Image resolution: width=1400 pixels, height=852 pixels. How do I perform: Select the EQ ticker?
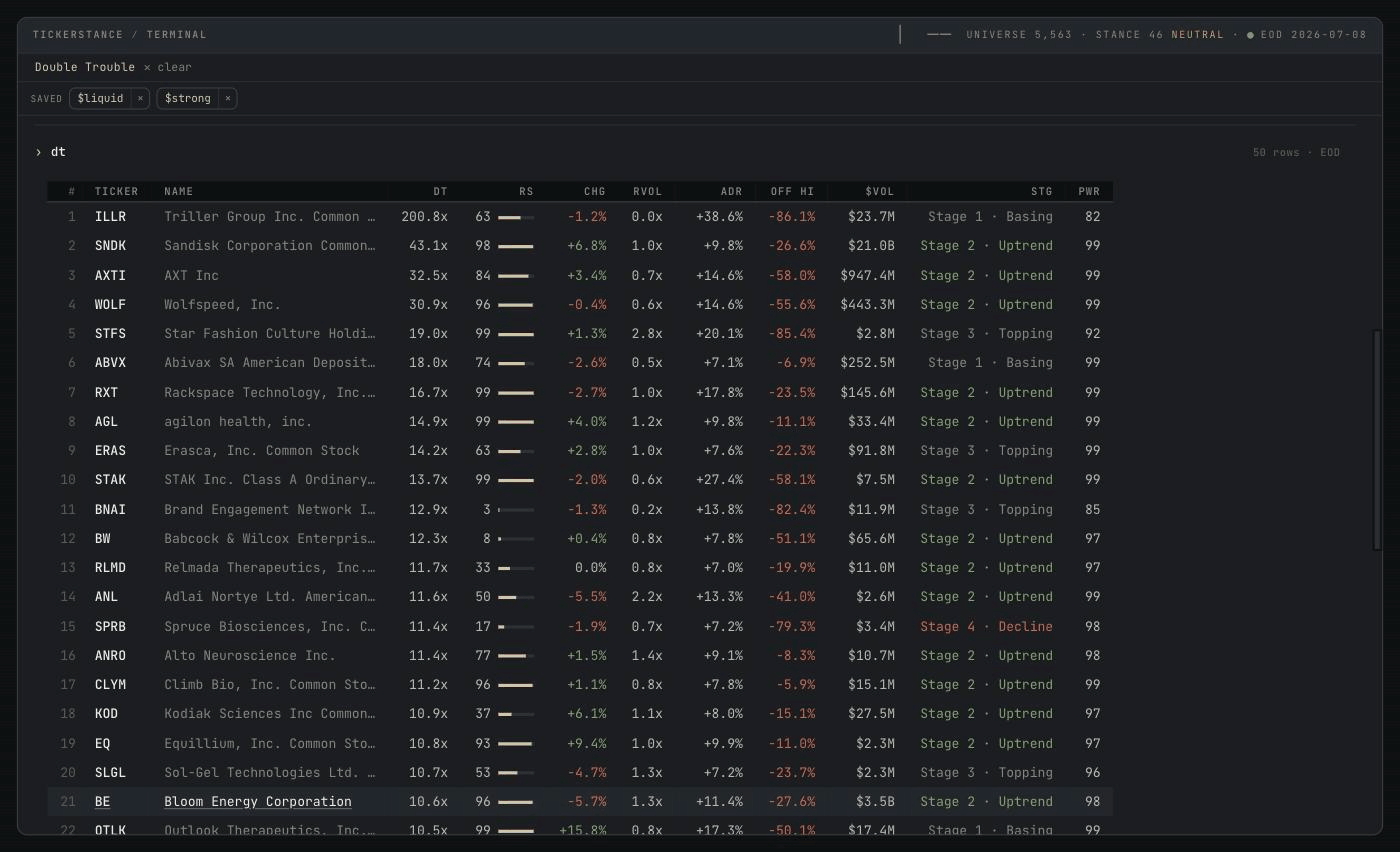click(102, 743)
